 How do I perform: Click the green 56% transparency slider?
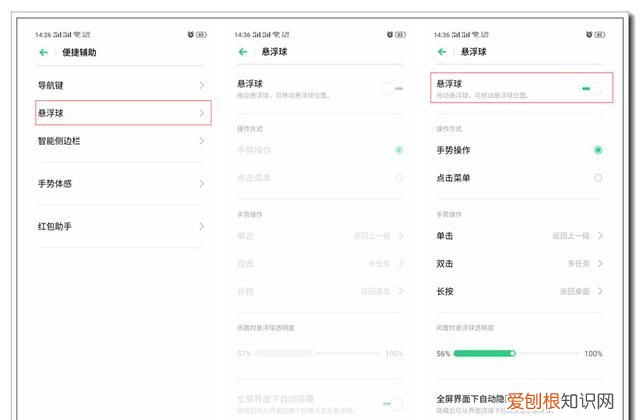click(485, 353)
